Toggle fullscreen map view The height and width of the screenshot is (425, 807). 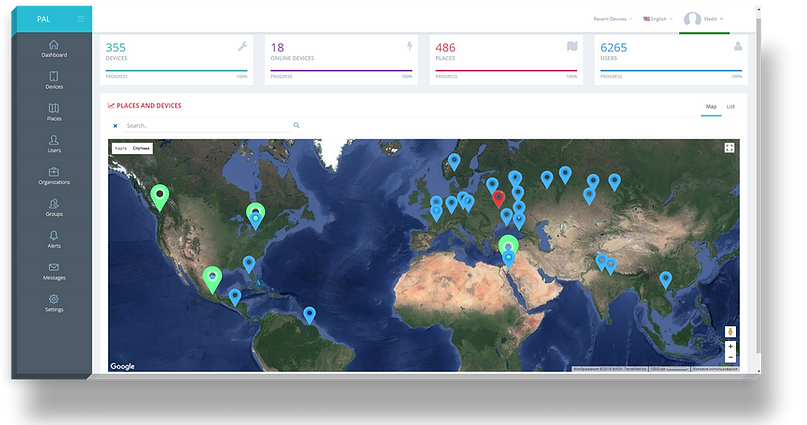point(729,148)
